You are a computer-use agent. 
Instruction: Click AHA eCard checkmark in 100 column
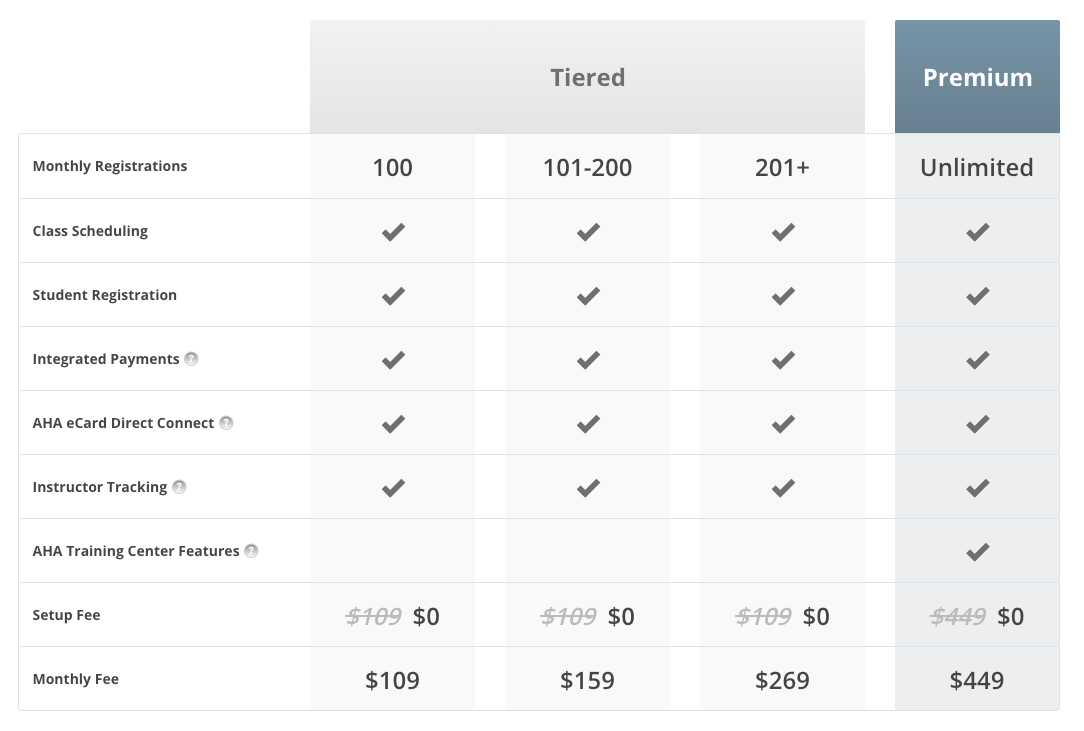click(393, 423)
